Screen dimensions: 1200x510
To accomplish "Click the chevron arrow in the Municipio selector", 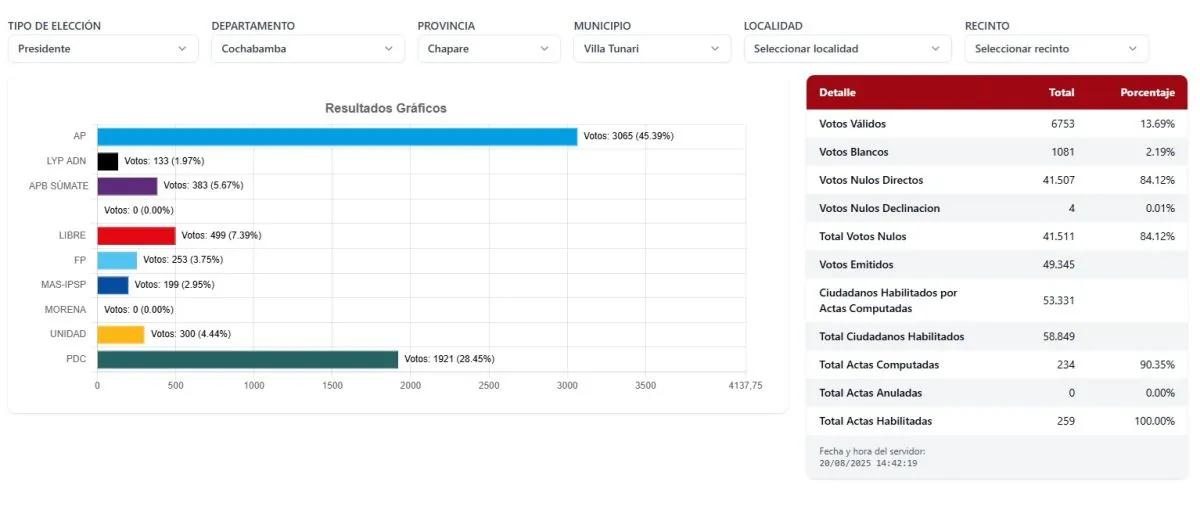I will 715,49.
